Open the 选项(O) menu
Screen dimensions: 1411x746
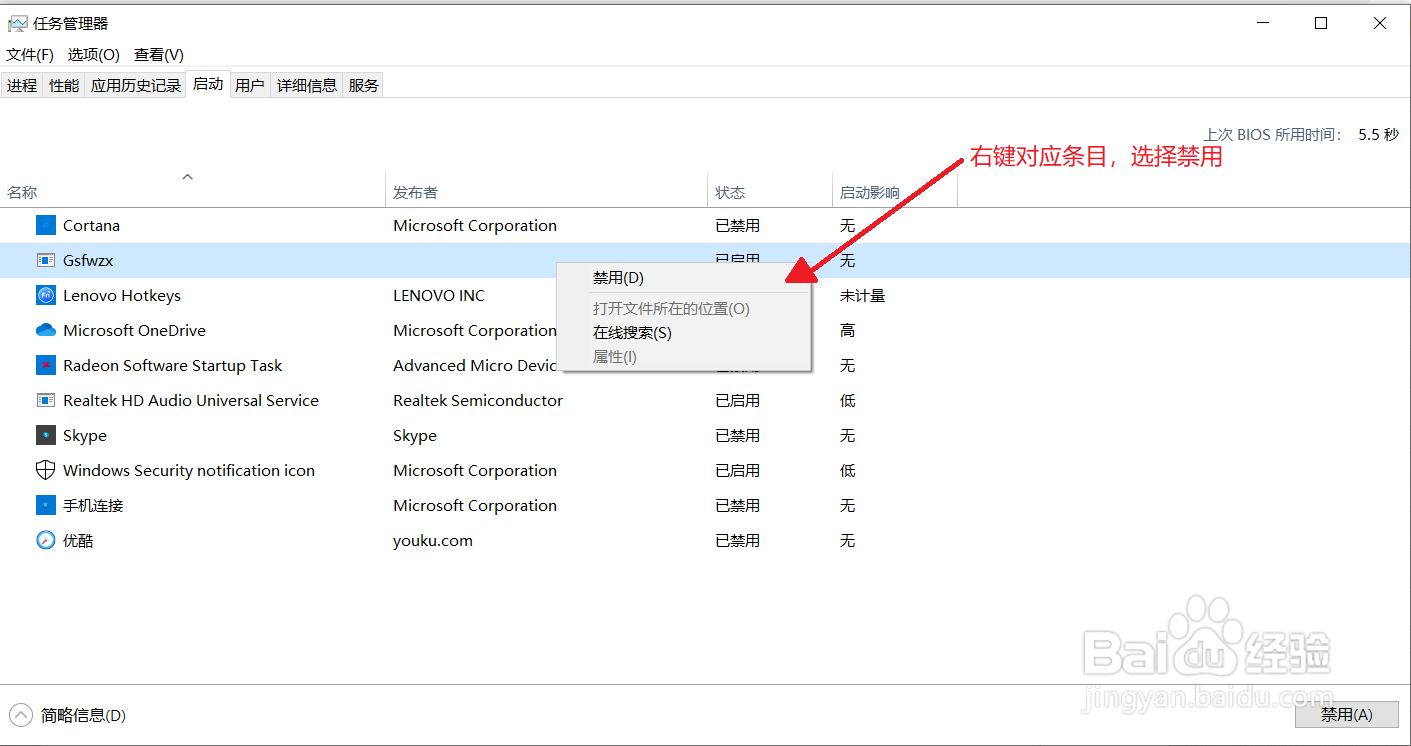click(x=94, y=54)
